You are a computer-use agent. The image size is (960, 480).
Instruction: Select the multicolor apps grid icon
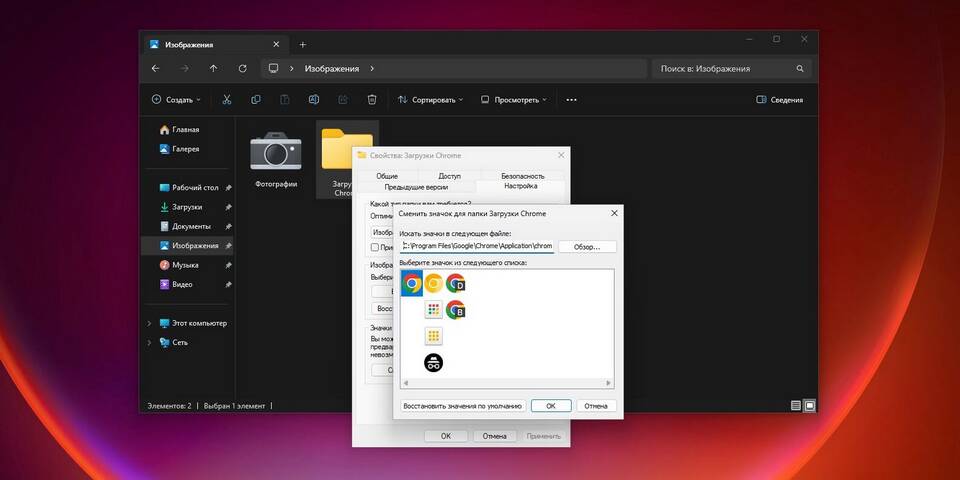(x=433, y=310)
